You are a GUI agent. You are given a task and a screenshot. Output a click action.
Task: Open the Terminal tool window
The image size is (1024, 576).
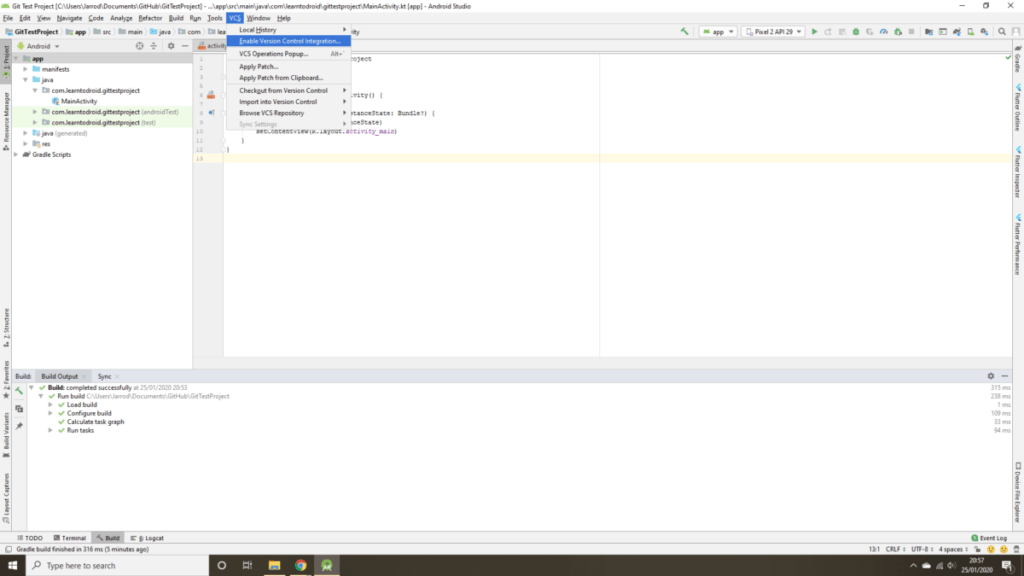point(68,538)
